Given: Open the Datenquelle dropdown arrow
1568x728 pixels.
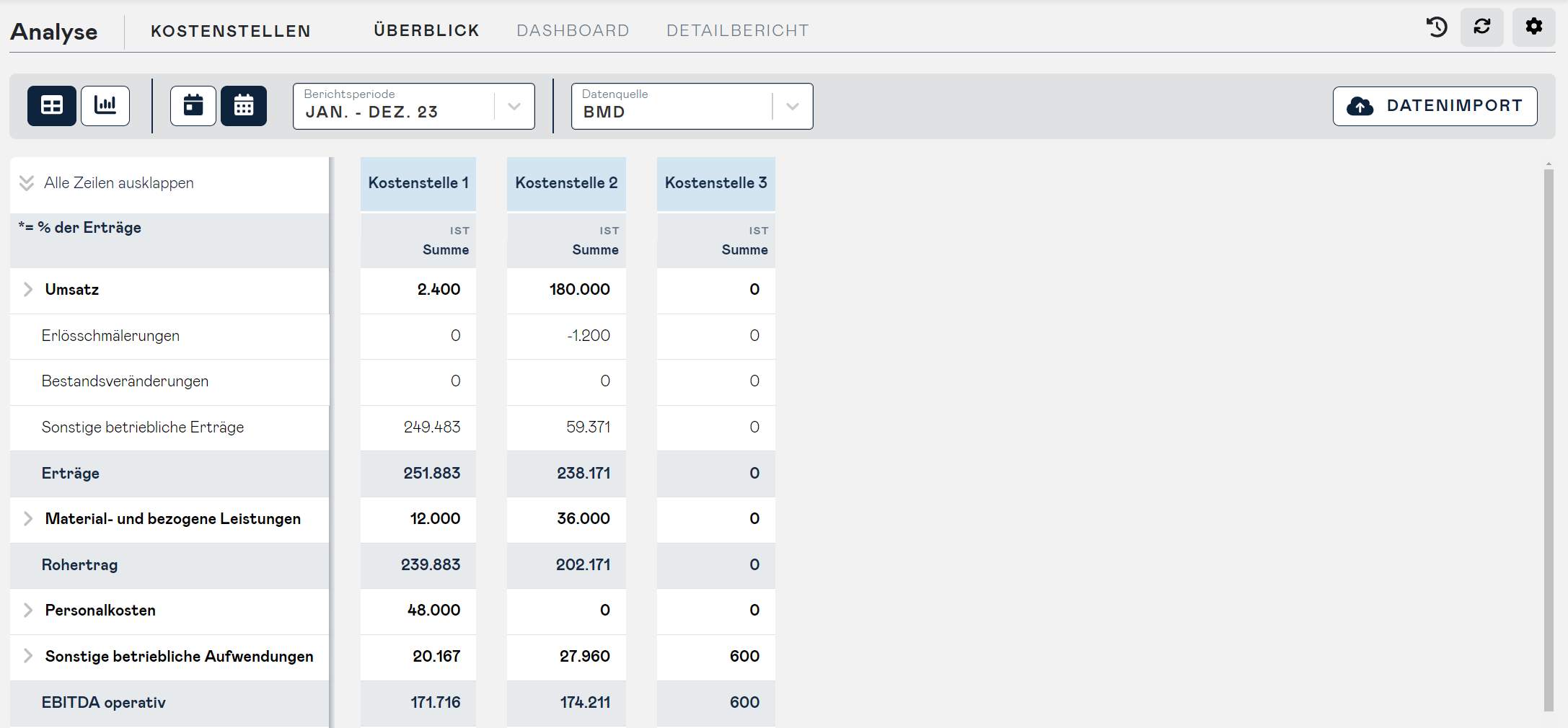Looking at the screenshot, I should coord(793,107).
